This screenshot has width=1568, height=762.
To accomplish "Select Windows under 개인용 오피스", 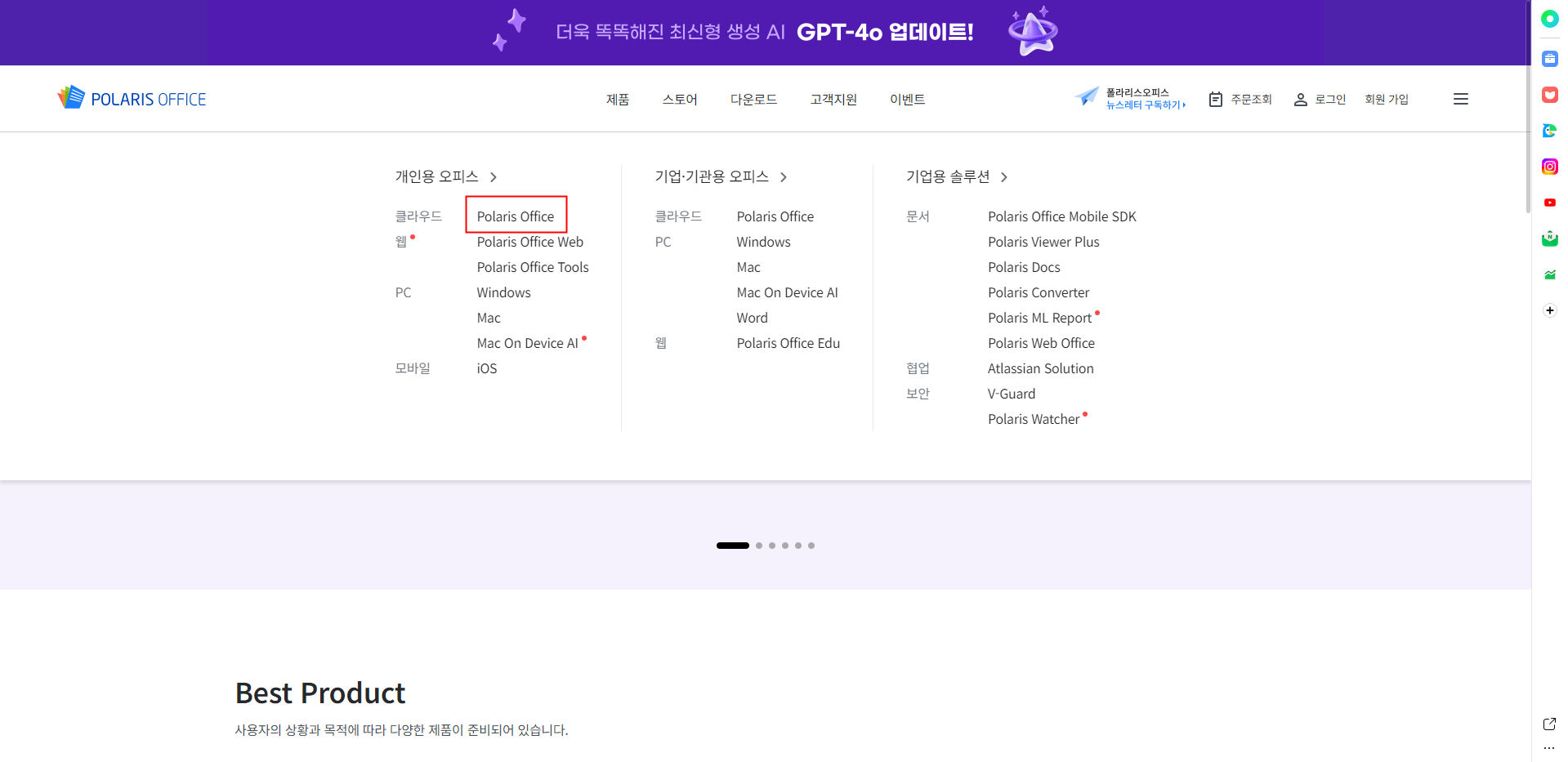I will [x=504, y=292].
